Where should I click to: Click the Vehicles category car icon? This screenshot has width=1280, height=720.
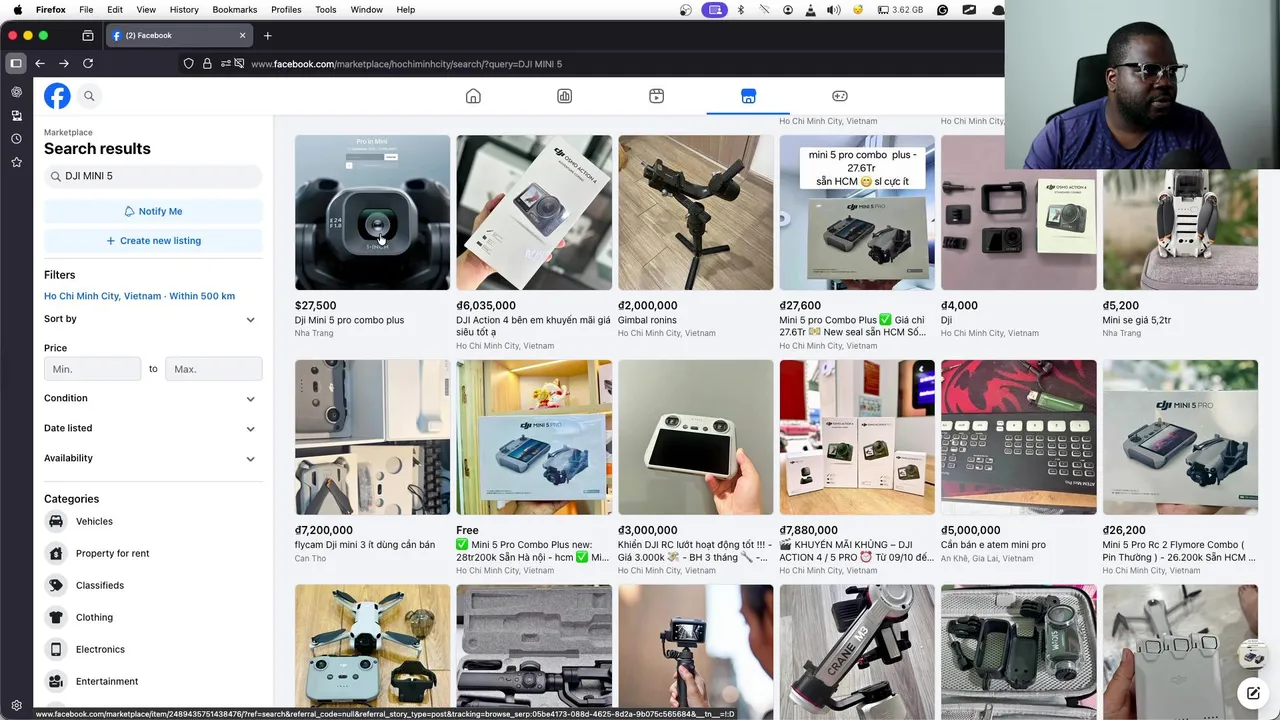click(56, 521)
